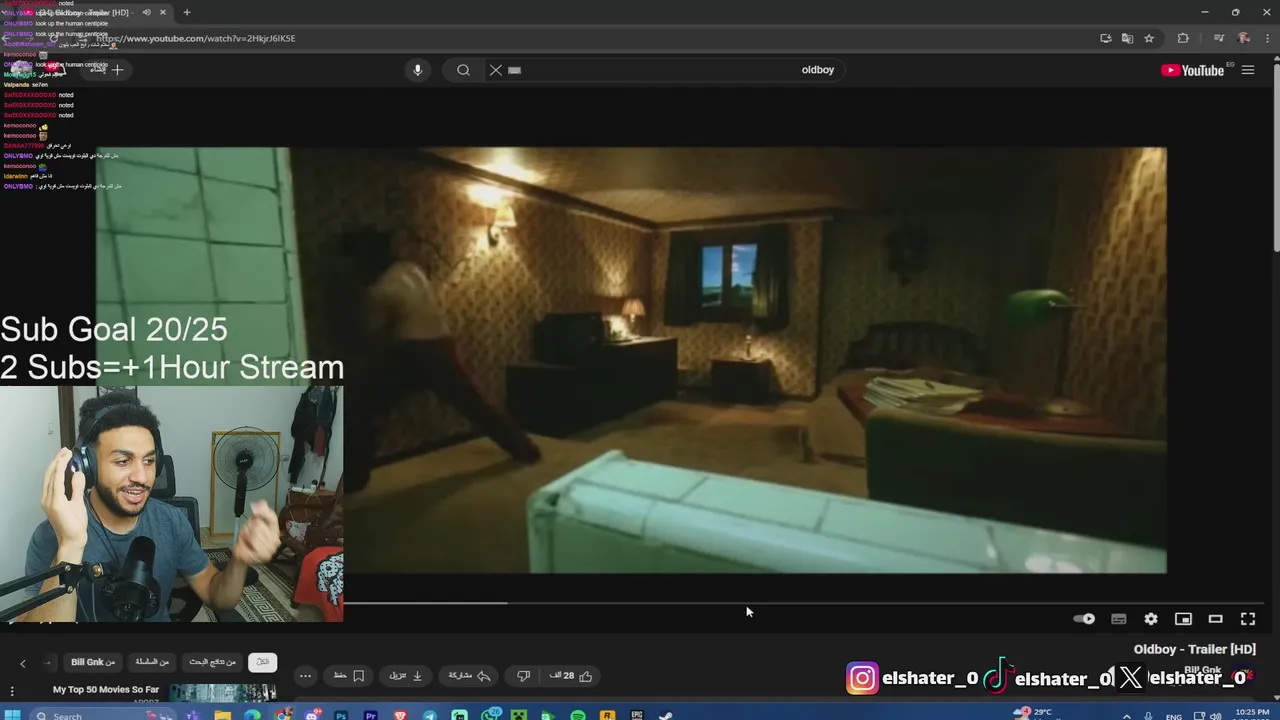This screenshot has height=720, width=1280.
Task: Bookmark this page with the star icon
Action: coord(1149,38)
